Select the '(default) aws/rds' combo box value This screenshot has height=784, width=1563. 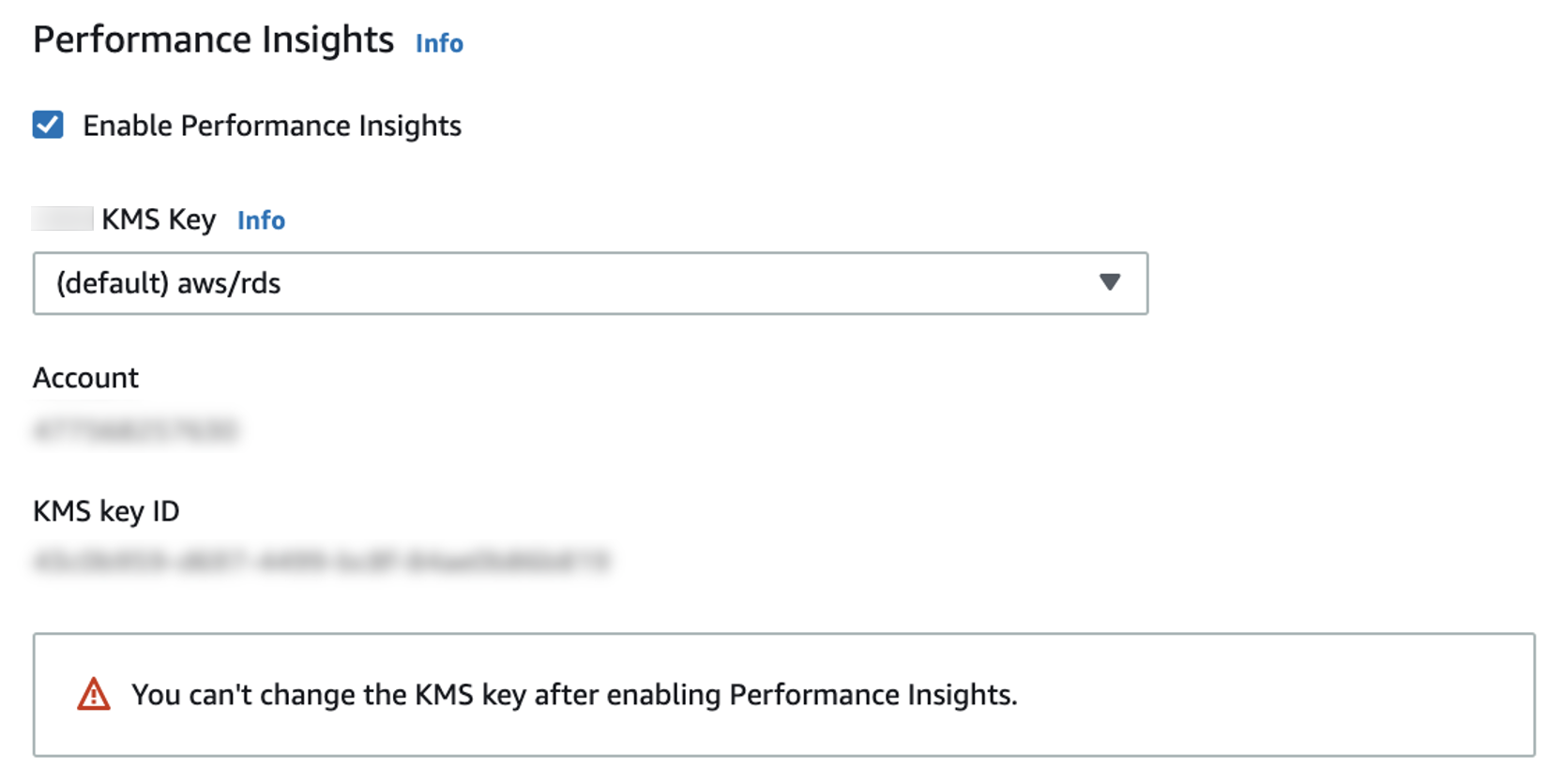pyautogui.click(x=169, y=283)
